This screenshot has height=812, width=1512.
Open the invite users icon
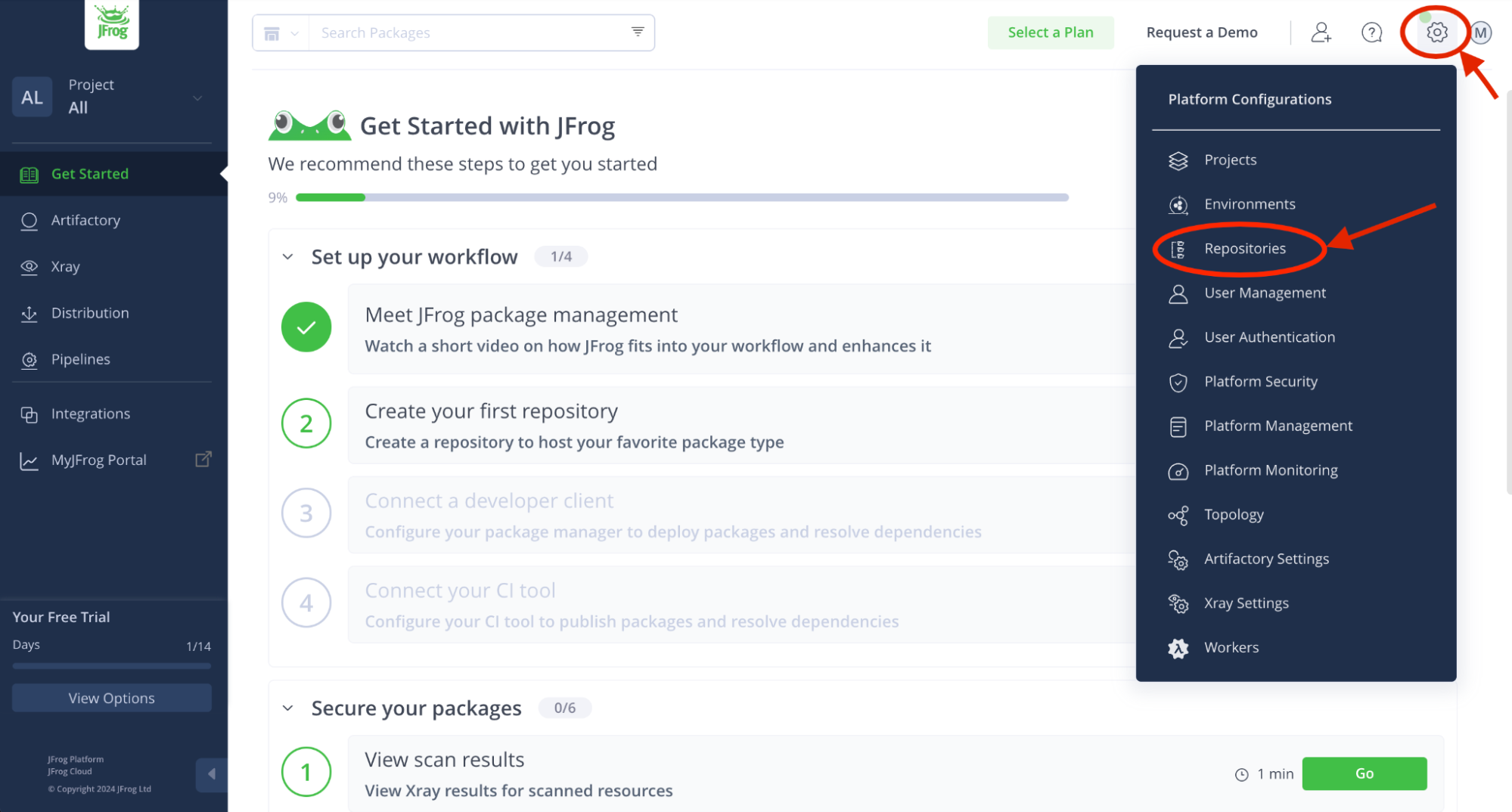[x=1321, y=32]
